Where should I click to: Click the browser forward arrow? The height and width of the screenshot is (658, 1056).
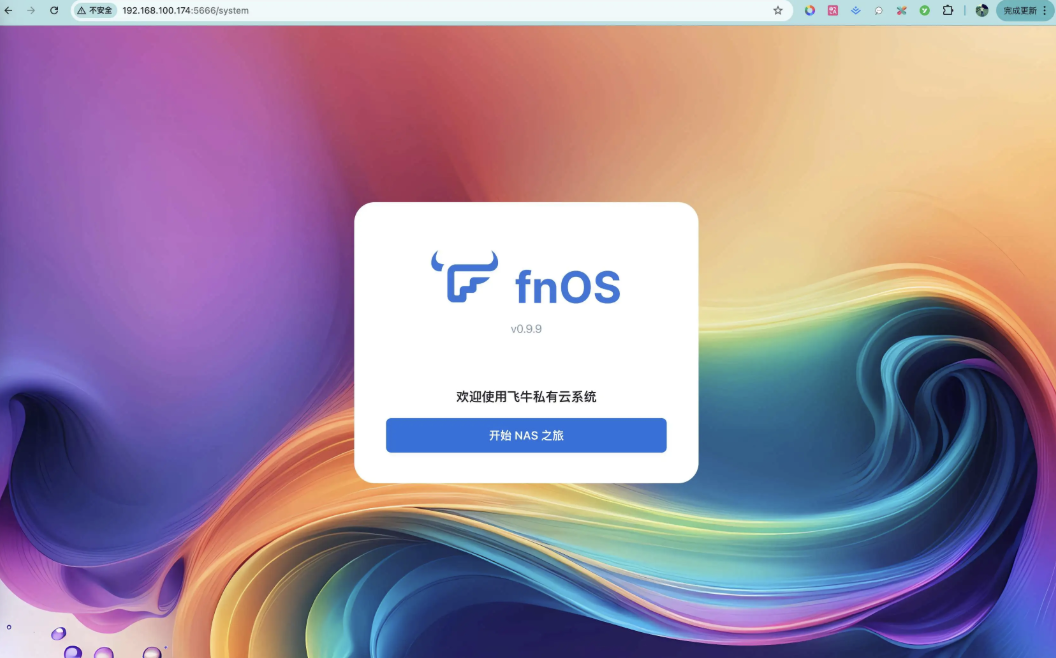31,10
